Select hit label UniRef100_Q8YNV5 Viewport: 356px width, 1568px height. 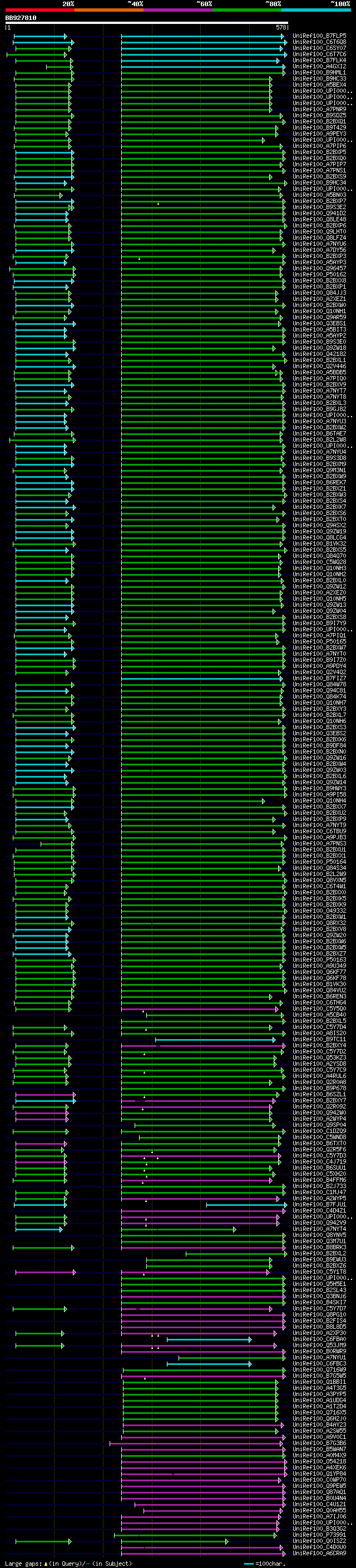[319, 1235]
